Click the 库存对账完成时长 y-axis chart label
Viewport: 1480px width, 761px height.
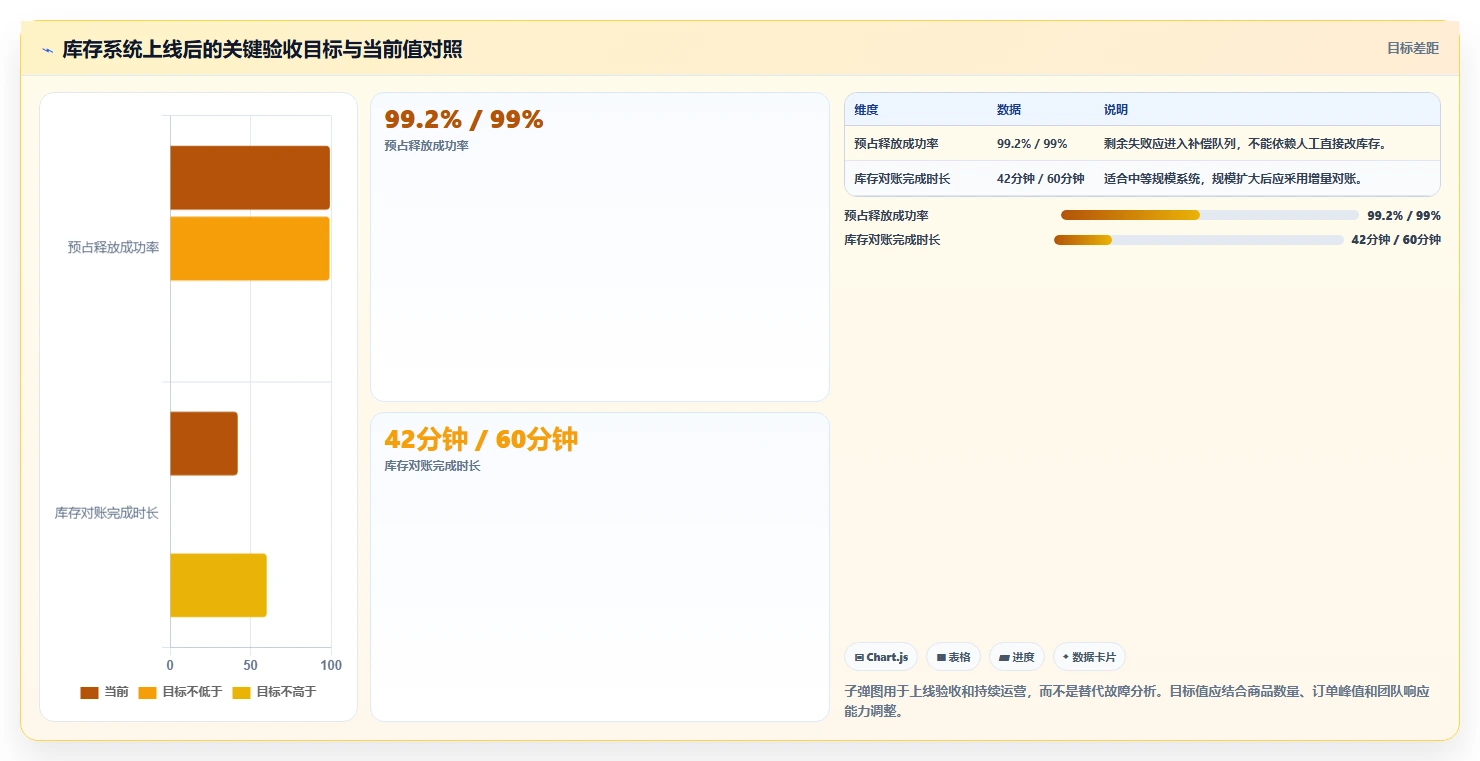pos(106,513)
